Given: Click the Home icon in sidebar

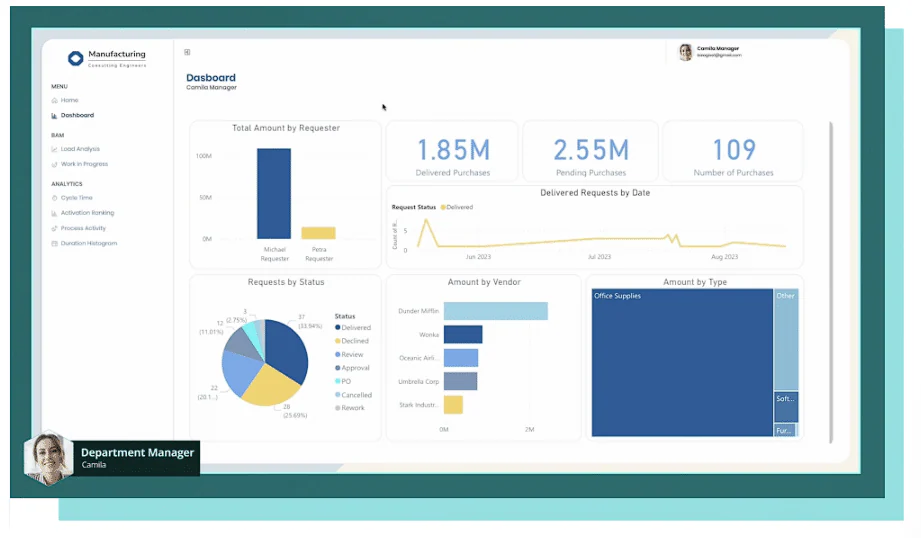Looking at the screenshot, I should 55,100.
